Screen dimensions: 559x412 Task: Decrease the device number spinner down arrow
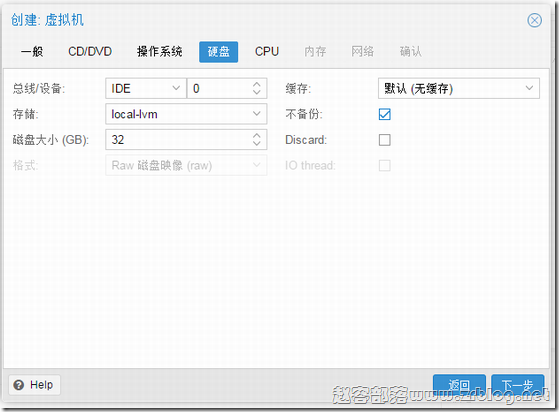pyautogui.click(x=257, y=92)
